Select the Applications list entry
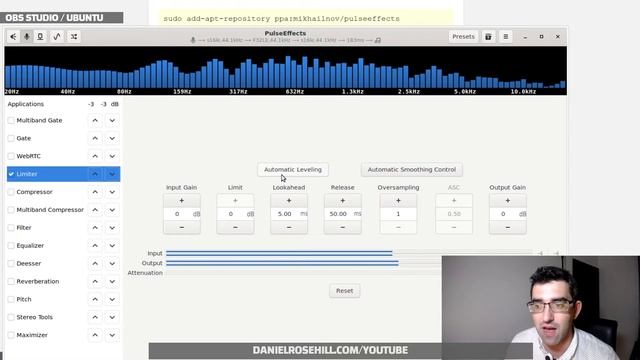The width and height of the screenshot is (640, 360). point(63,104)
